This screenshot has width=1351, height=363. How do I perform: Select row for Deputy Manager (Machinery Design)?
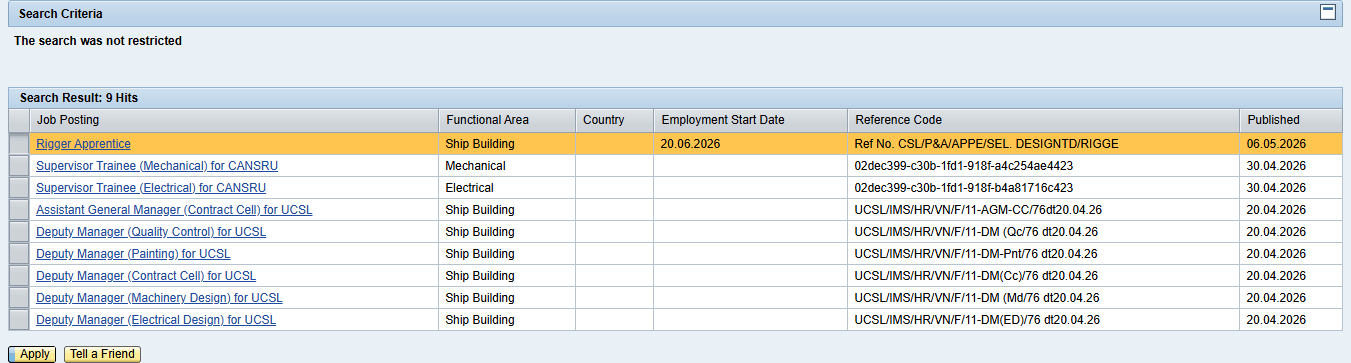[19, 298]
